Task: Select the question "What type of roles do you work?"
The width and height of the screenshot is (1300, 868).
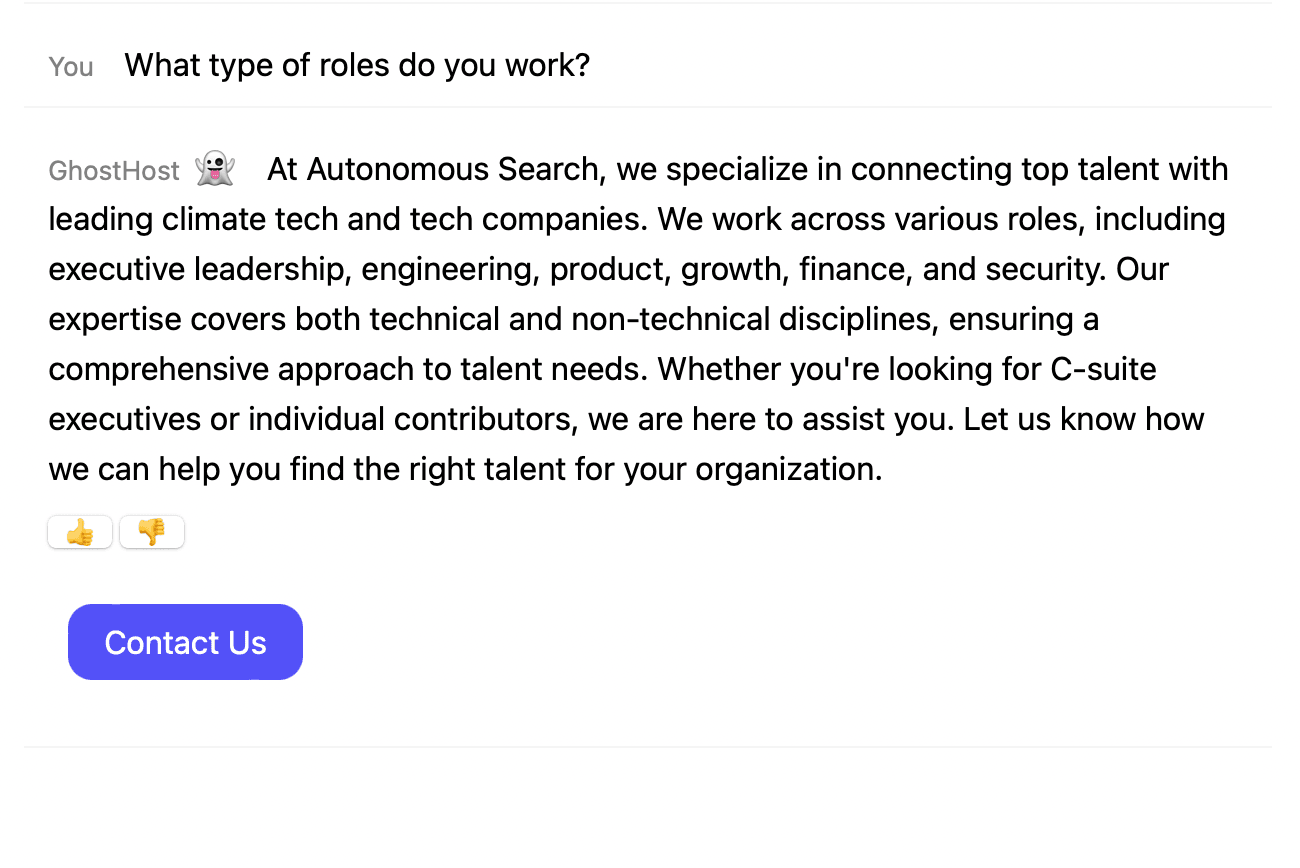Action: 357,66
